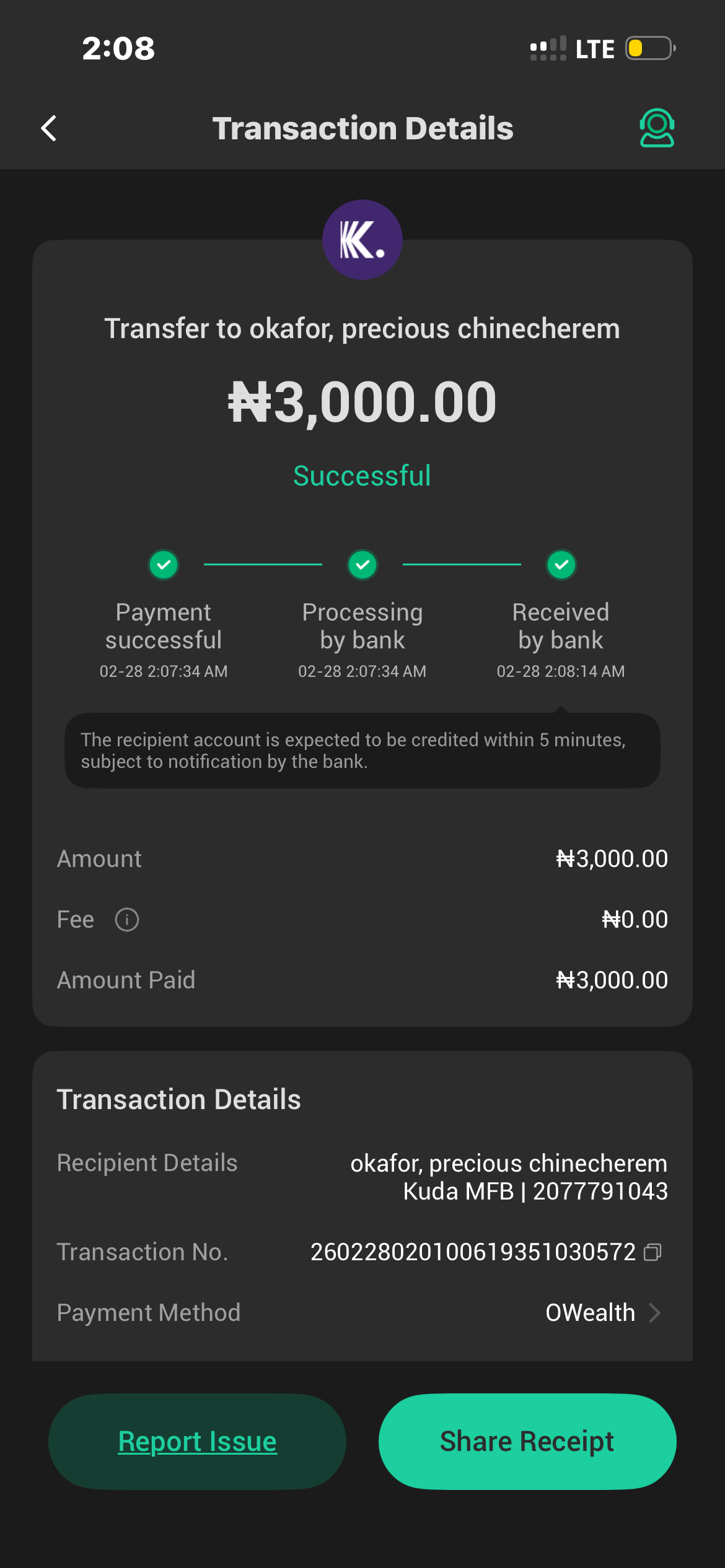This screenshot has width=725, height=1568.
Task: Tap the Payment successful checkmark
Action: tap(164, 565)
